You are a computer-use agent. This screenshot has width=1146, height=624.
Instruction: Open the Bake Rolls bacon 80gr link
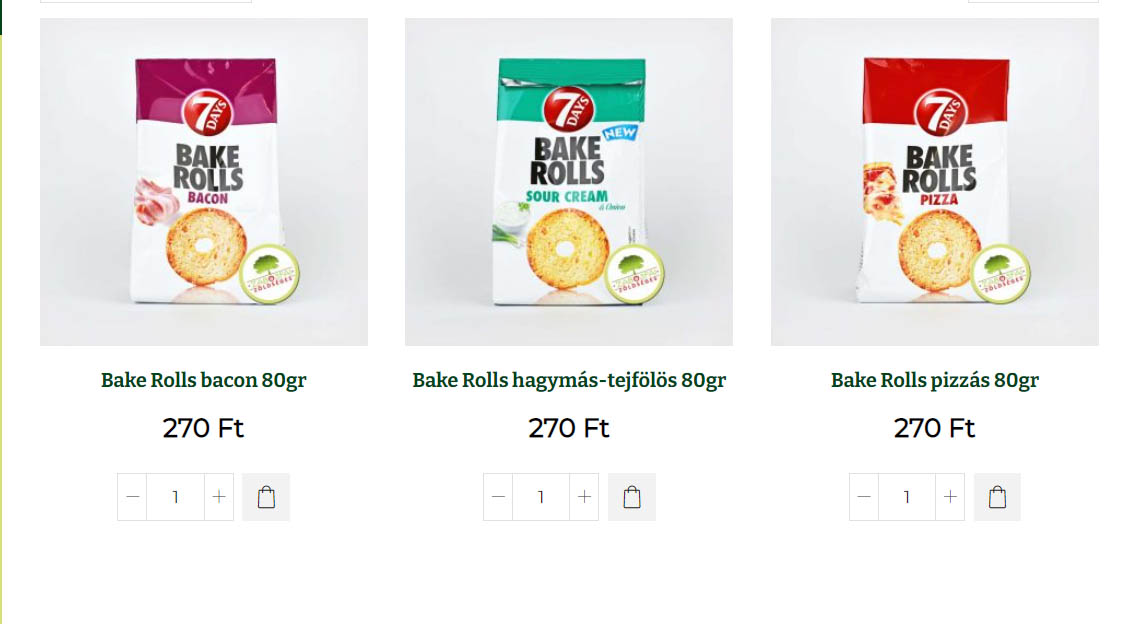[204, 380]
